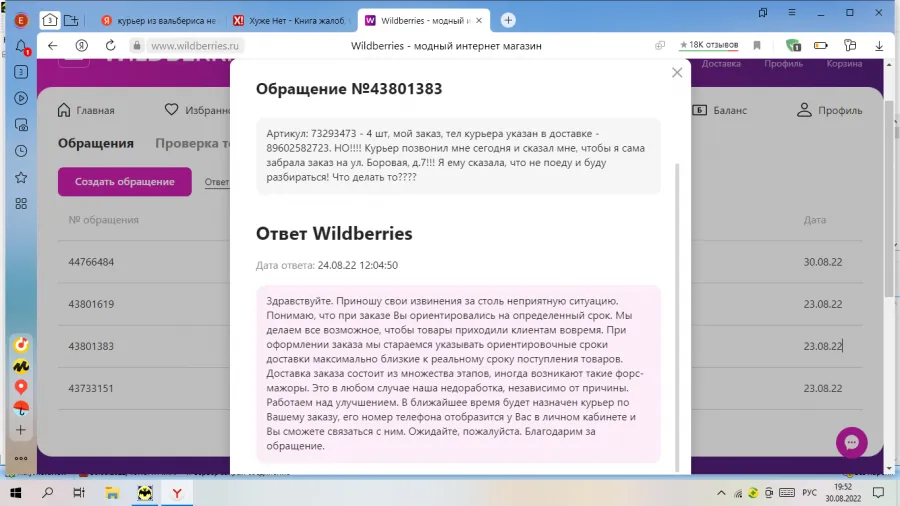This screenshot has height=506, width=900.
Task: Switch to курьер из вальбериса tab
Action: tap(160, 20)
